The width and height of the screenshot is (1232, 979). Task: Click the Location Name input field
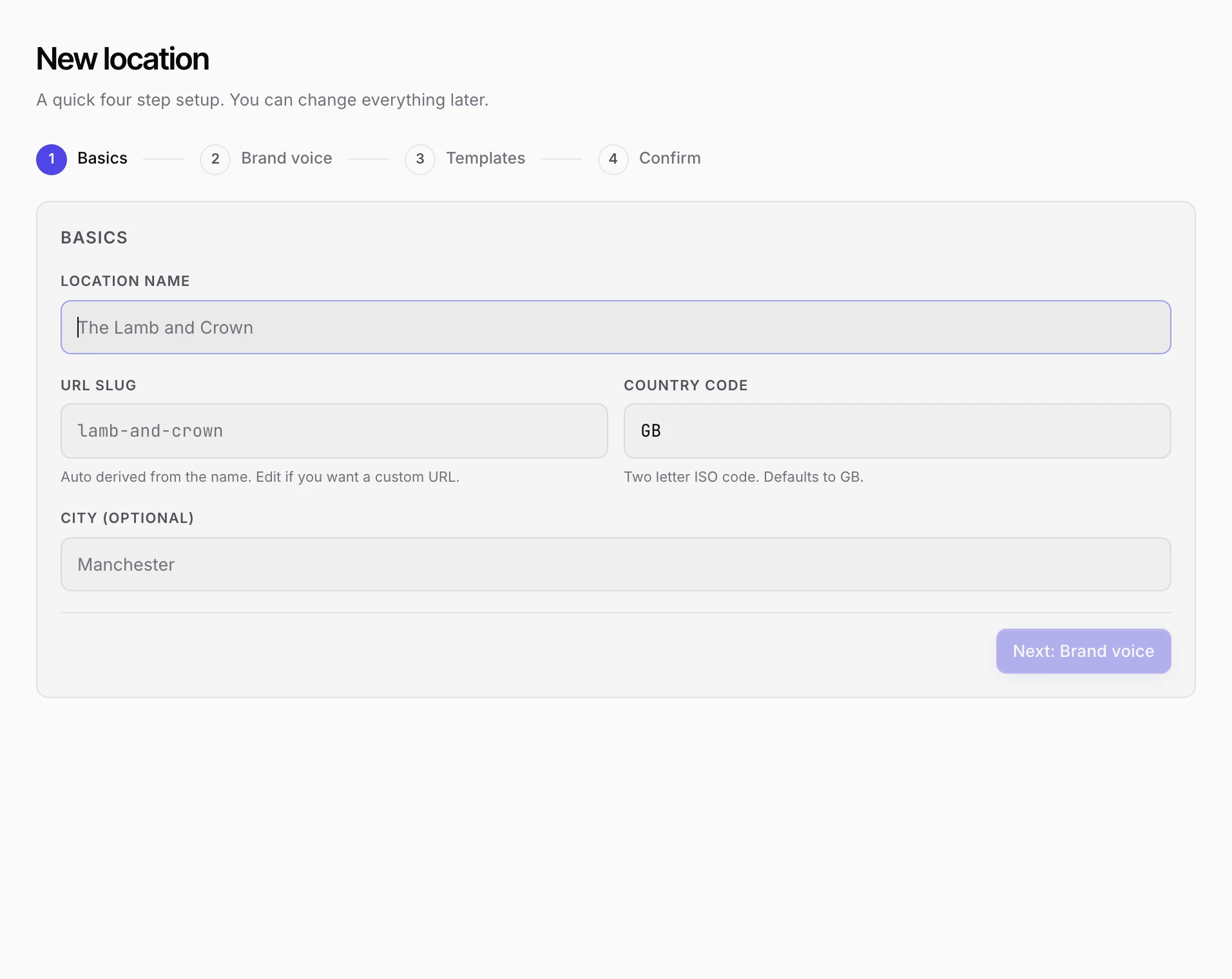click(615, 327)
